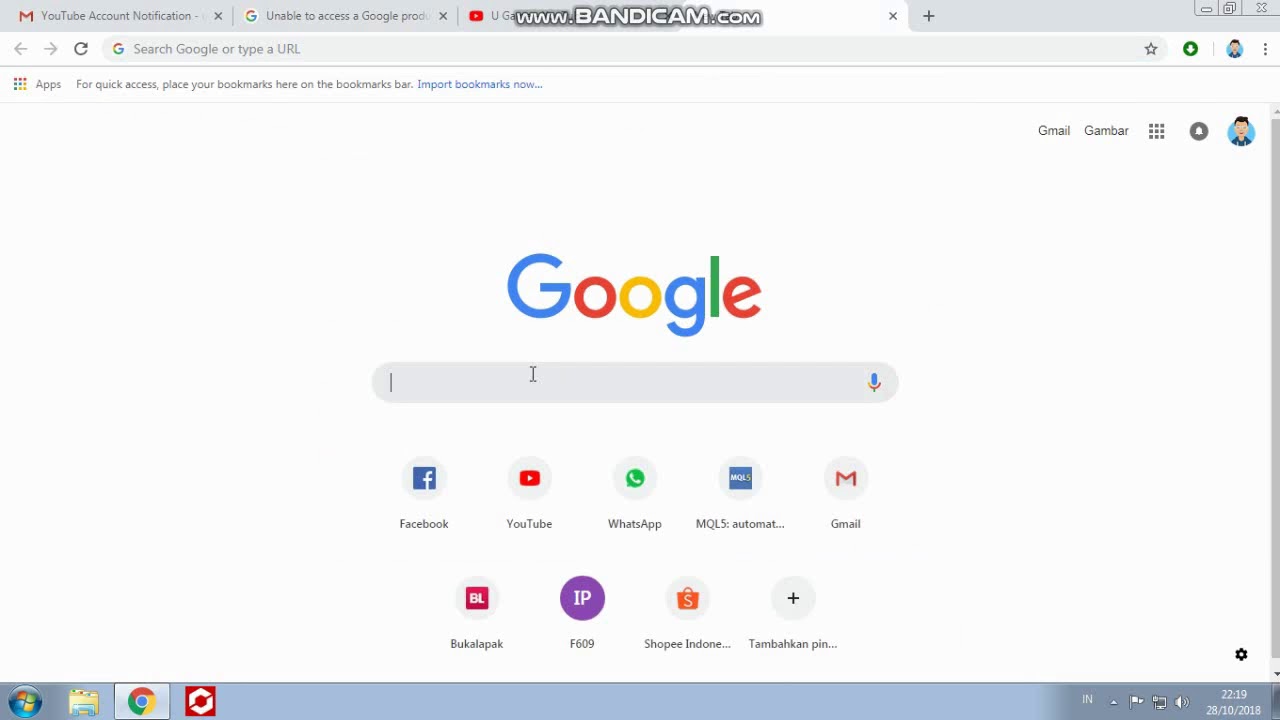Viewport: 1280px width, 720px height.
Task: Open the volume control in the system tray
Action: point(1182,702)
